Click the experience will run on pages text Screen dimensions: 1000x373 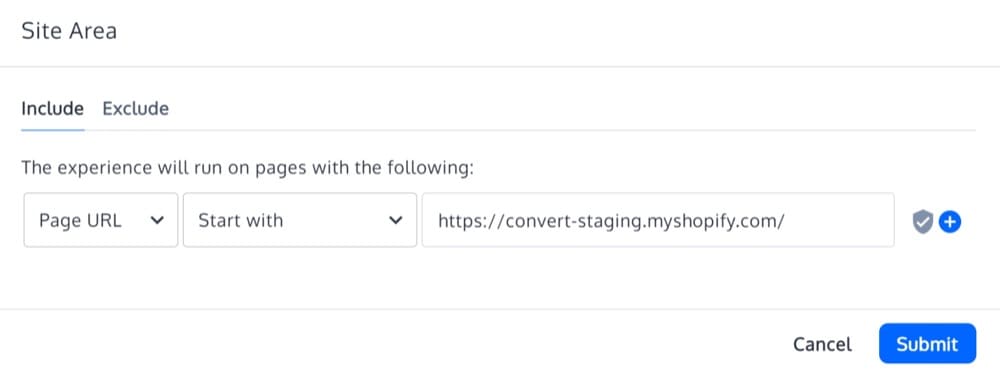pyautogui.click(x=248, y=168)
